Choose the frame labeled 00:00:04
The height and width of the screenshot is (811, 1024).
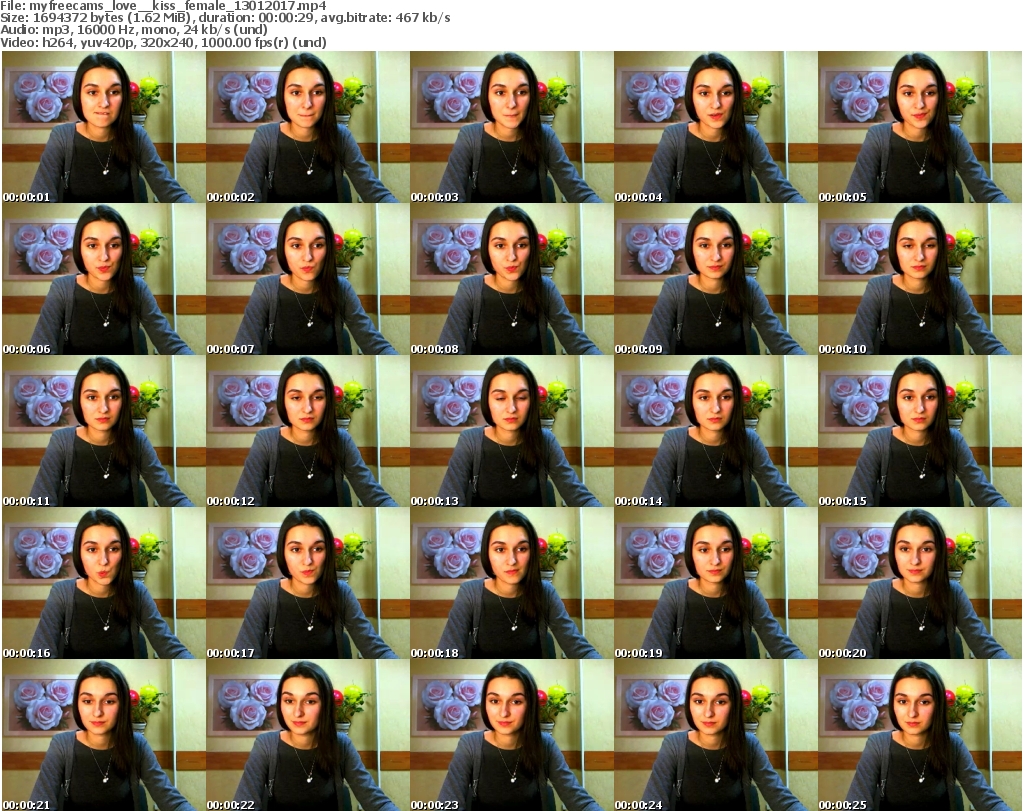[x=716, y=127]
